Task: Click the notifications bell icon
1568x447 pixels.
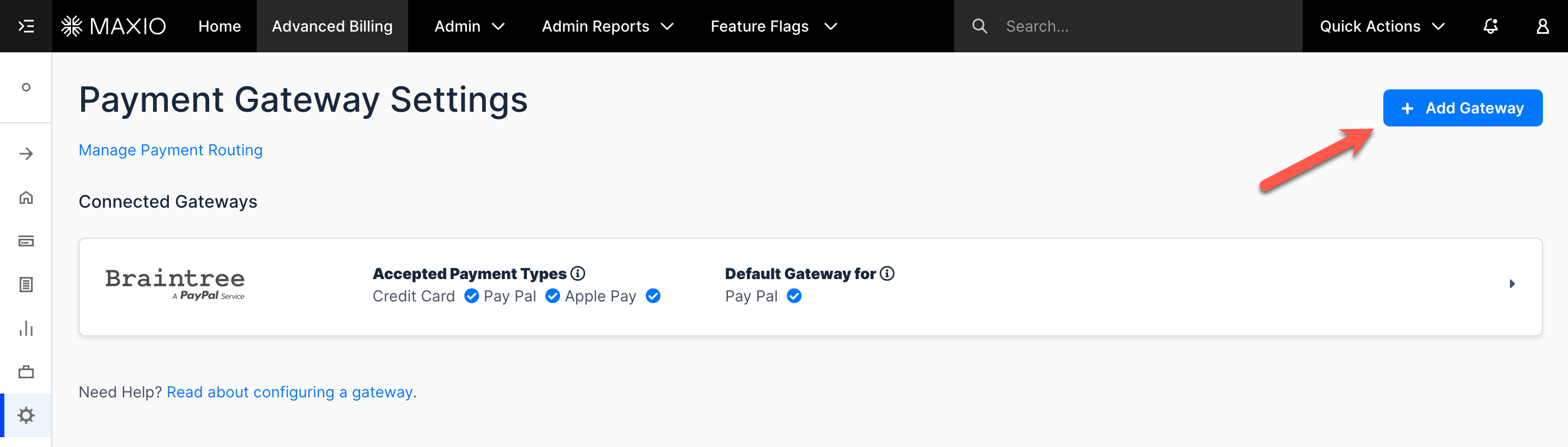Action: 1491,26
